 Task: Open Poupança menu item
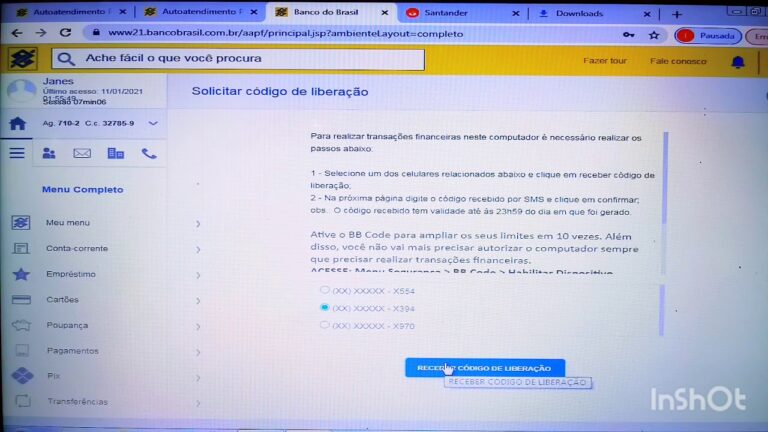[x=68, y=325]
